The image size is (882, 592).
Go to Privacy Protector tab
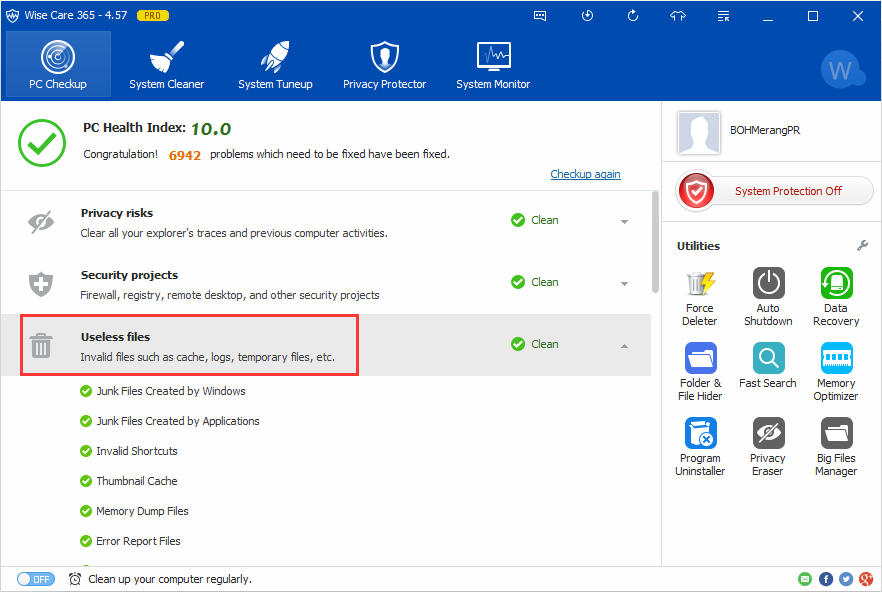[x=384, y=64]
